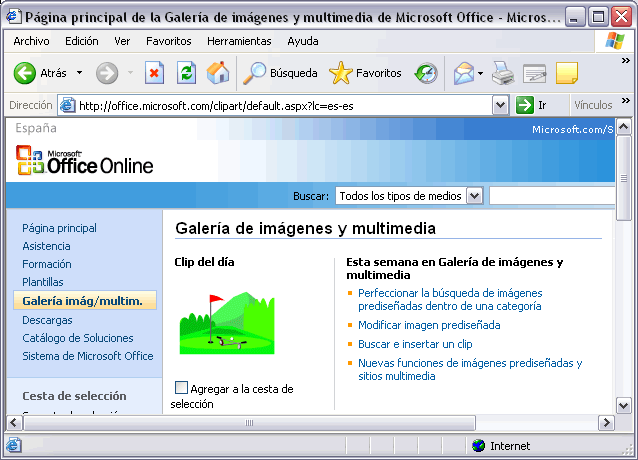This screenshot has height=460, width=638.
Task: Click the Stop loading icon
Action: tap(154, 73)
